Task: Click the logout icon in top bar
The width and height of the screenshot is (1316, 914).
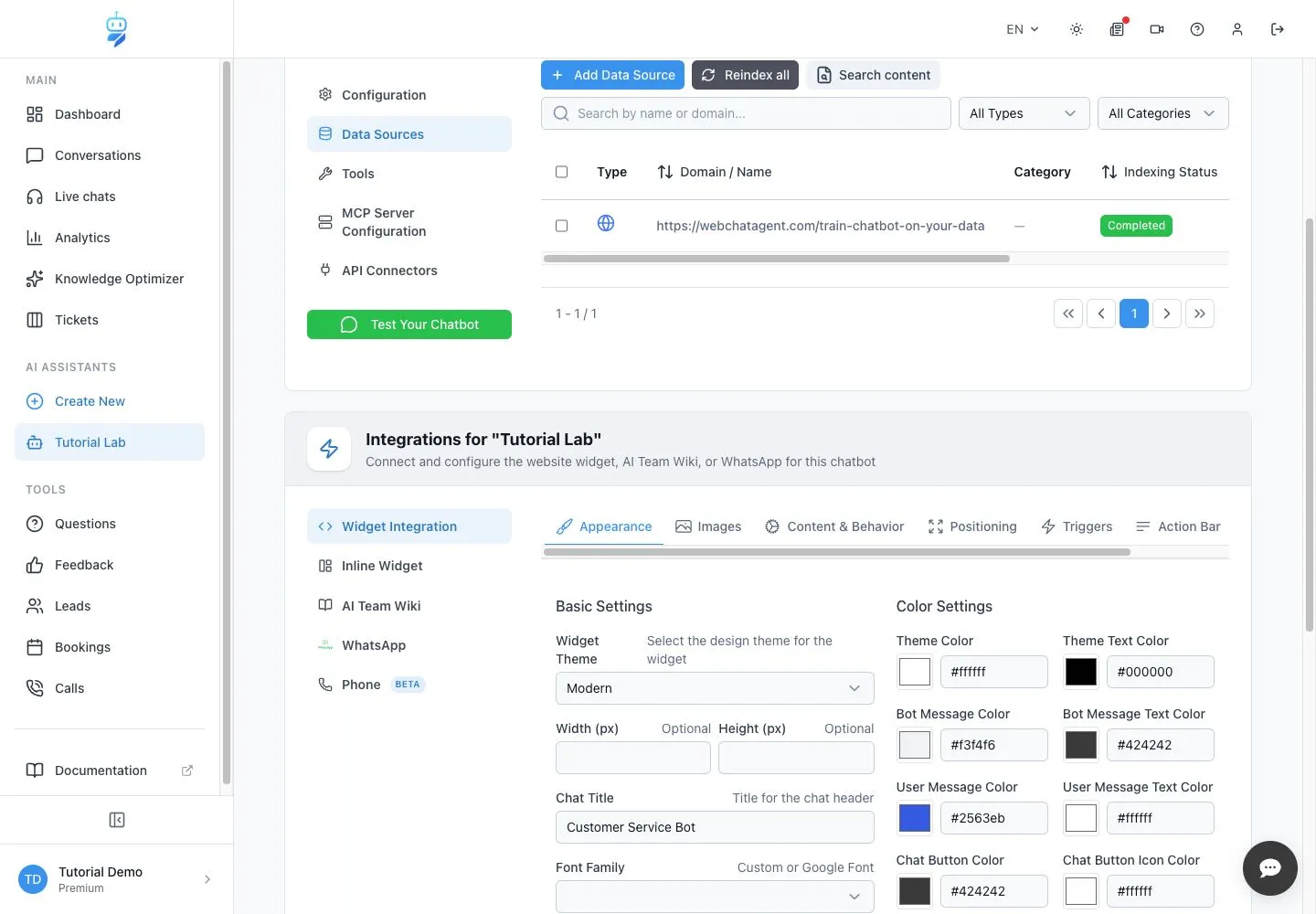Action: coord(1278,29)
